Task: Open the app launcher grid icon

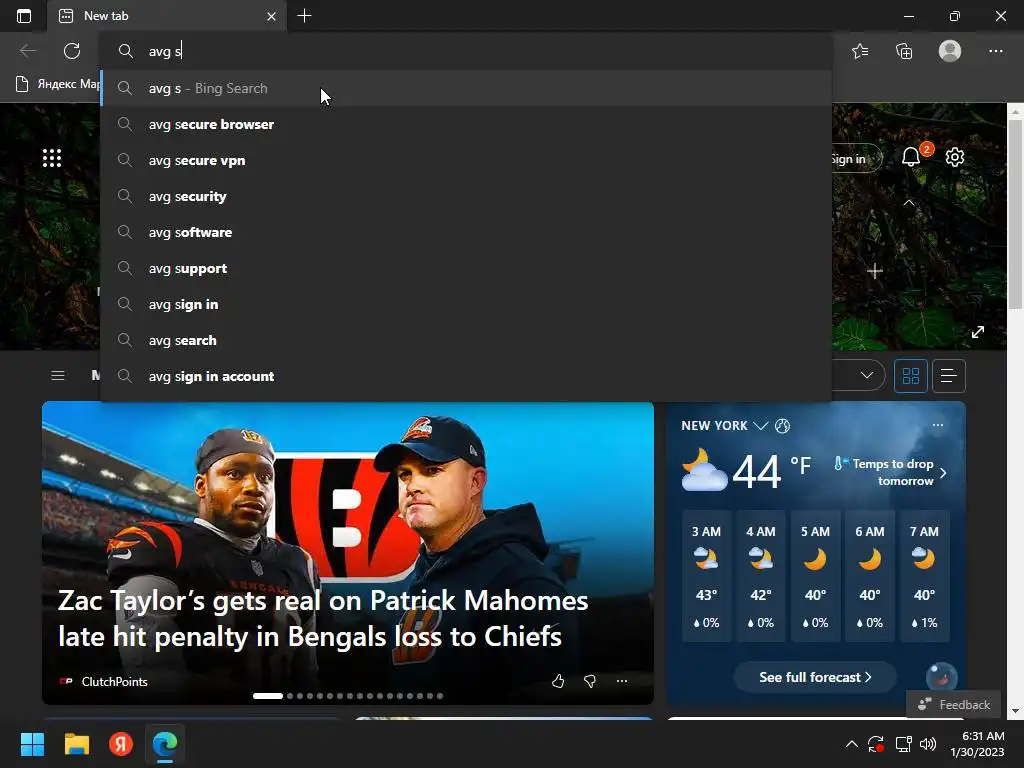Action: pos(52,158)
